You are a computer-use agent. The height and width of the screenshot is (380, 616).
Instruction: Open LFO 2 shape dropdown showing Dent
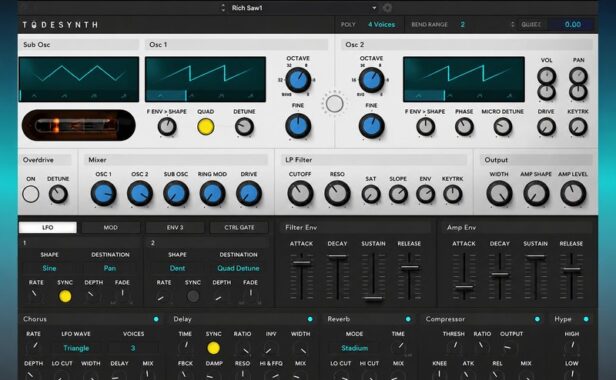[x=177, y=268]
